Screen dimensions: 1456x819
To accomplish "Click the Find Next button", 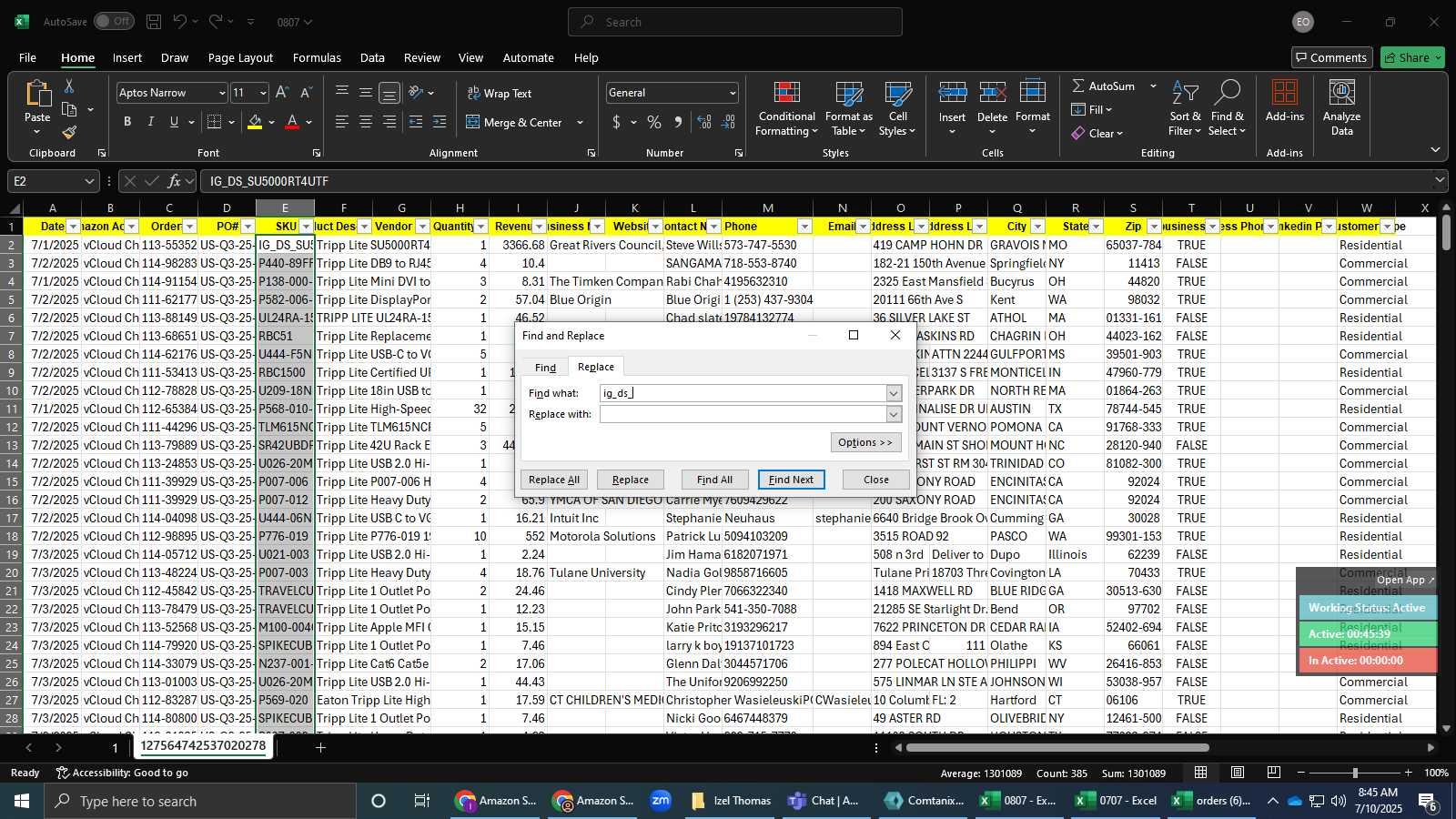I will click(x=791, y=480).
